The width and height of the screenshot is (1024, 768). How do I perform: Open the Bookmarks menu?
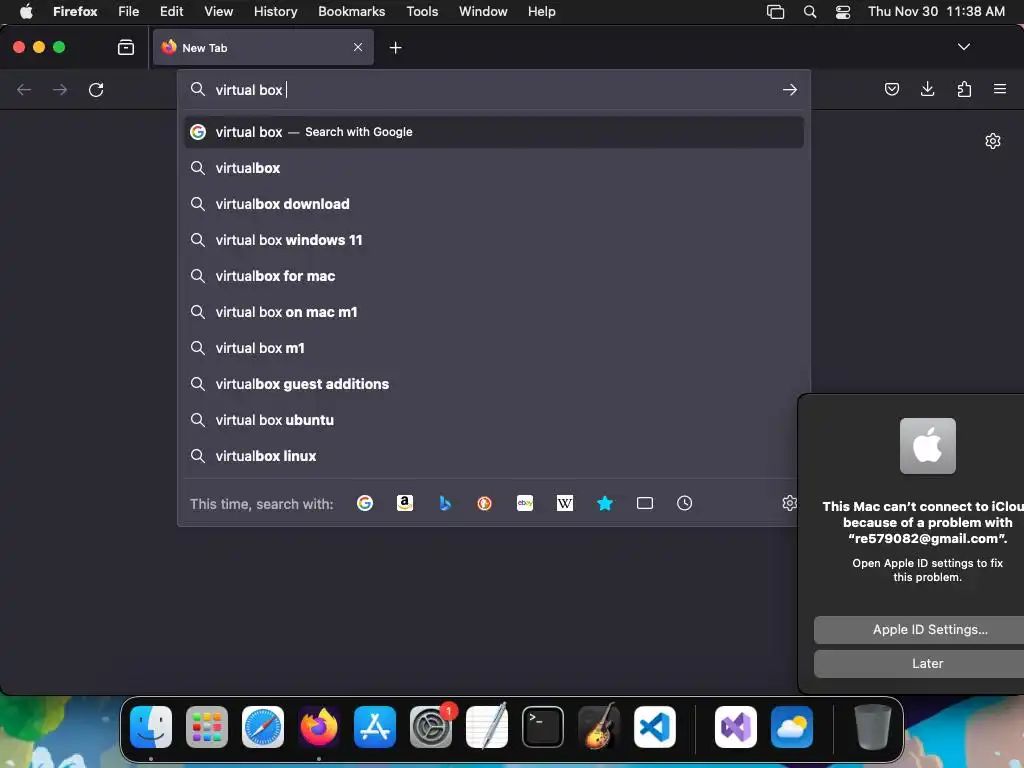[x=351, y=11]
